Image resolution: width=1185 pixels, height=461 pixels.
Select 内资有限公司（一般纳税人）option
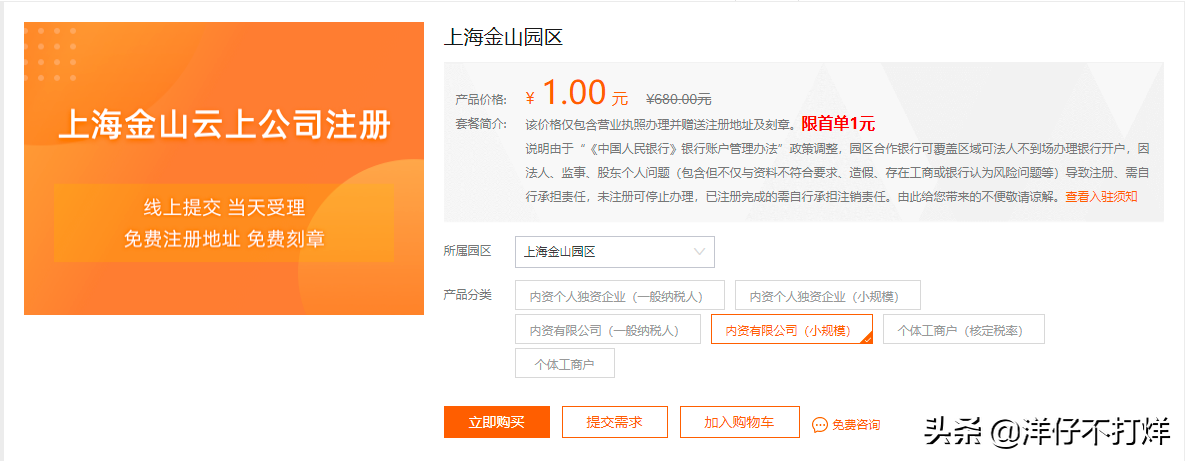[608, 330]
